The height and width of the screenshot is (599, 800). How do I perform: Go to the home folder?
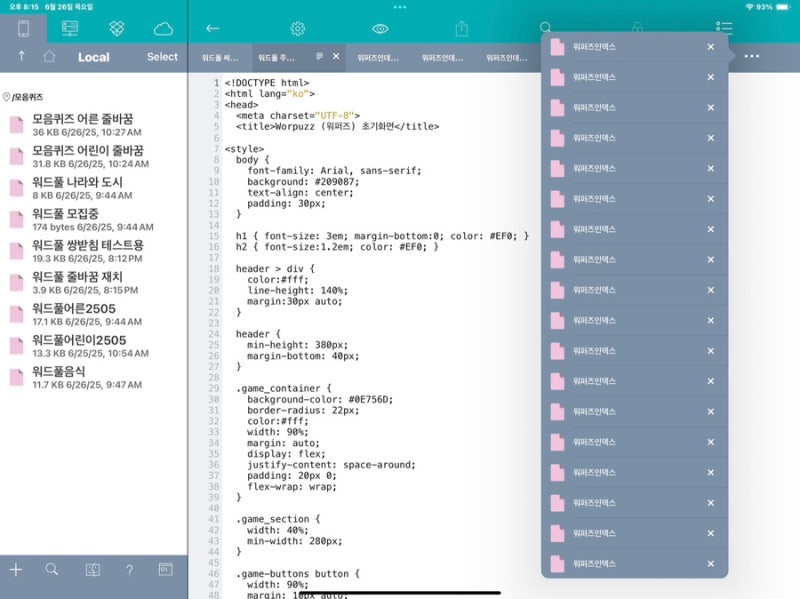pyautogui.click(x=49, y=56)
